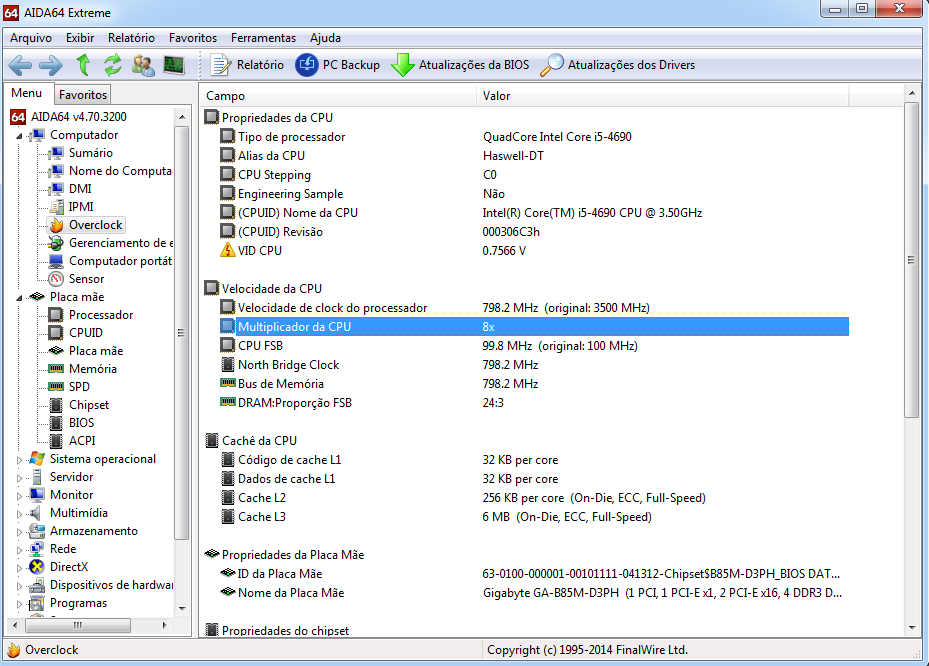Screen dimensions: 929x666
Task: Click the tree panel vertical scrollbar thumb
Action: click(x=182, y=333)
